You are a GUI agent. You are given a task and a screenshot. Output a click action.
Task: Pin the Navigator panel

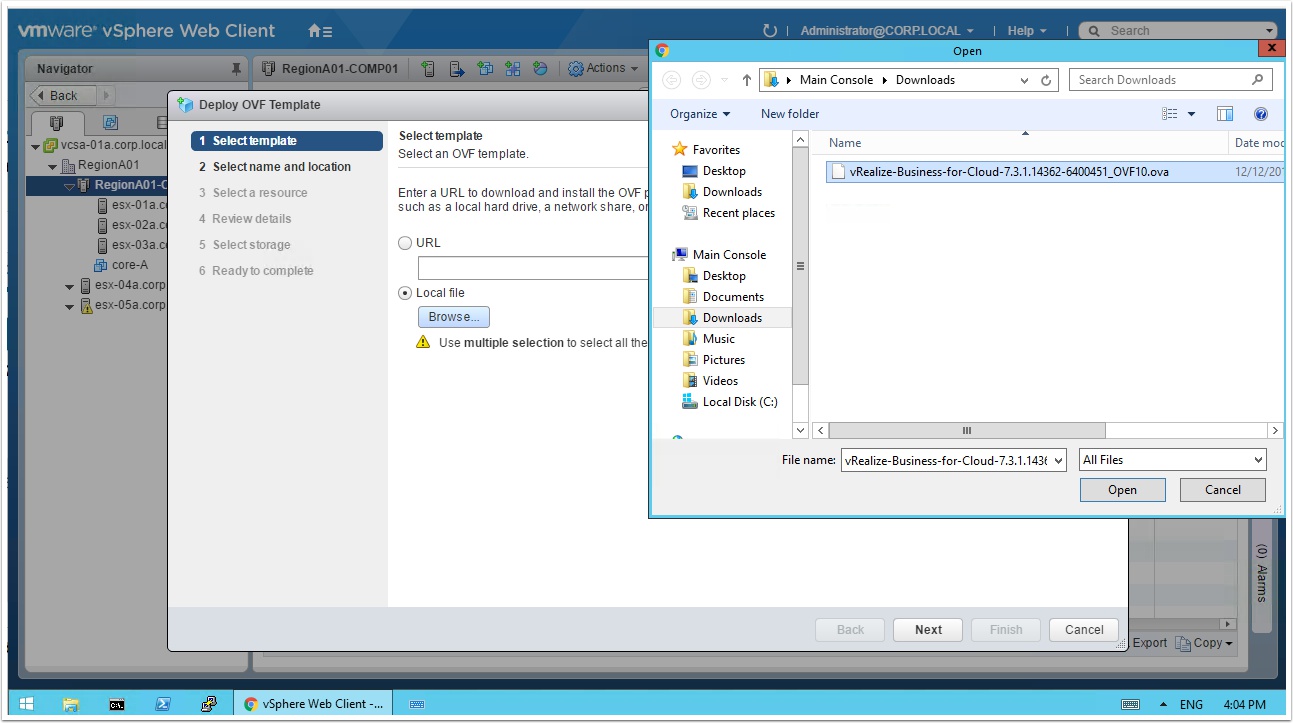click(236, 69)
